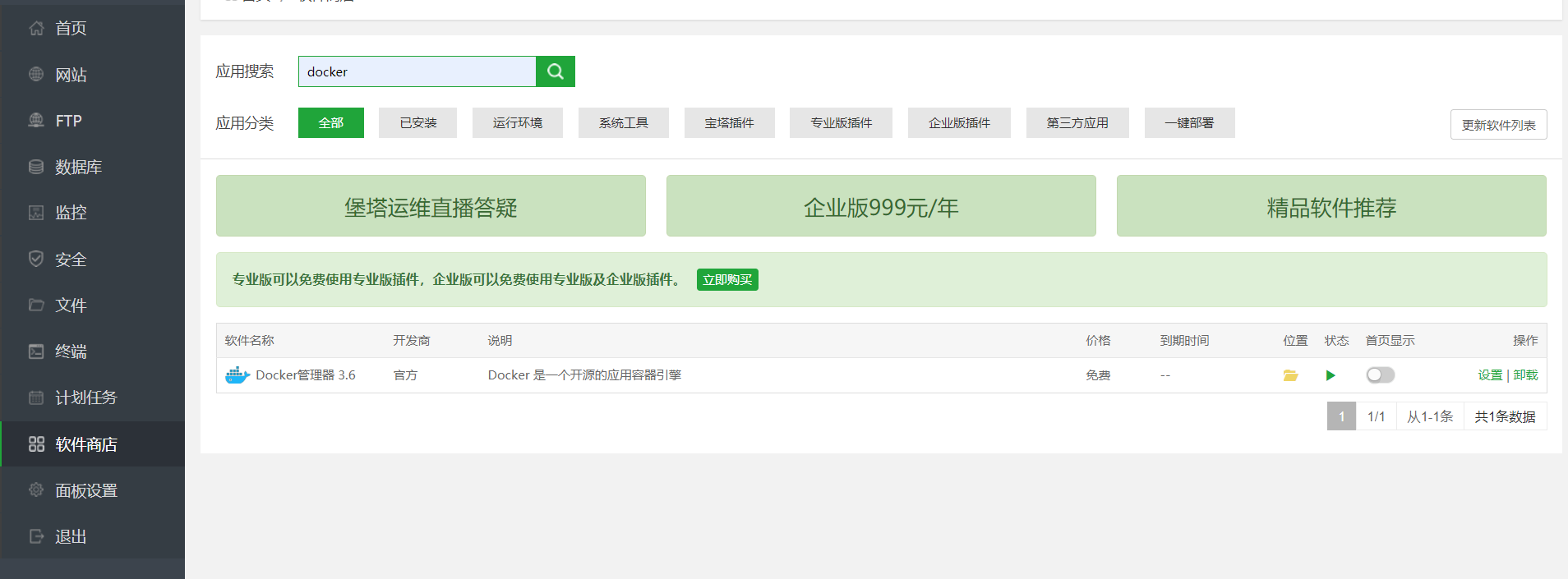The width and height of the screenshot is (1568, 579).
Task: Click the 官方 developer cell
Action: pos(405,375)
